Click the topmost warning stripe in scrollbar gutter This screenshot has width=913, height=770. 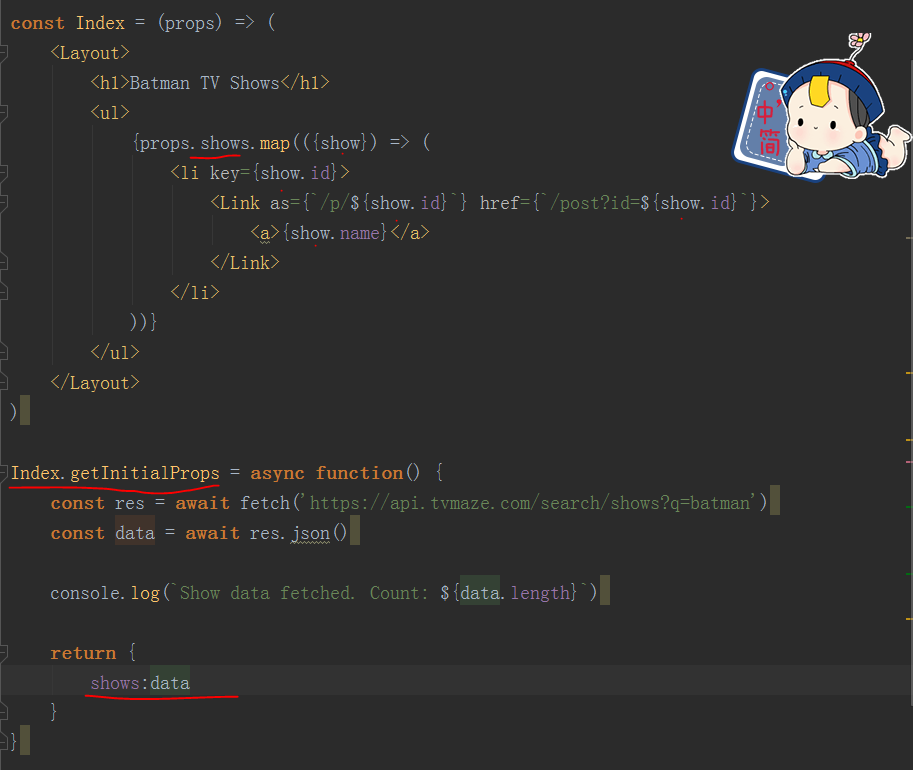click(908, 239)
